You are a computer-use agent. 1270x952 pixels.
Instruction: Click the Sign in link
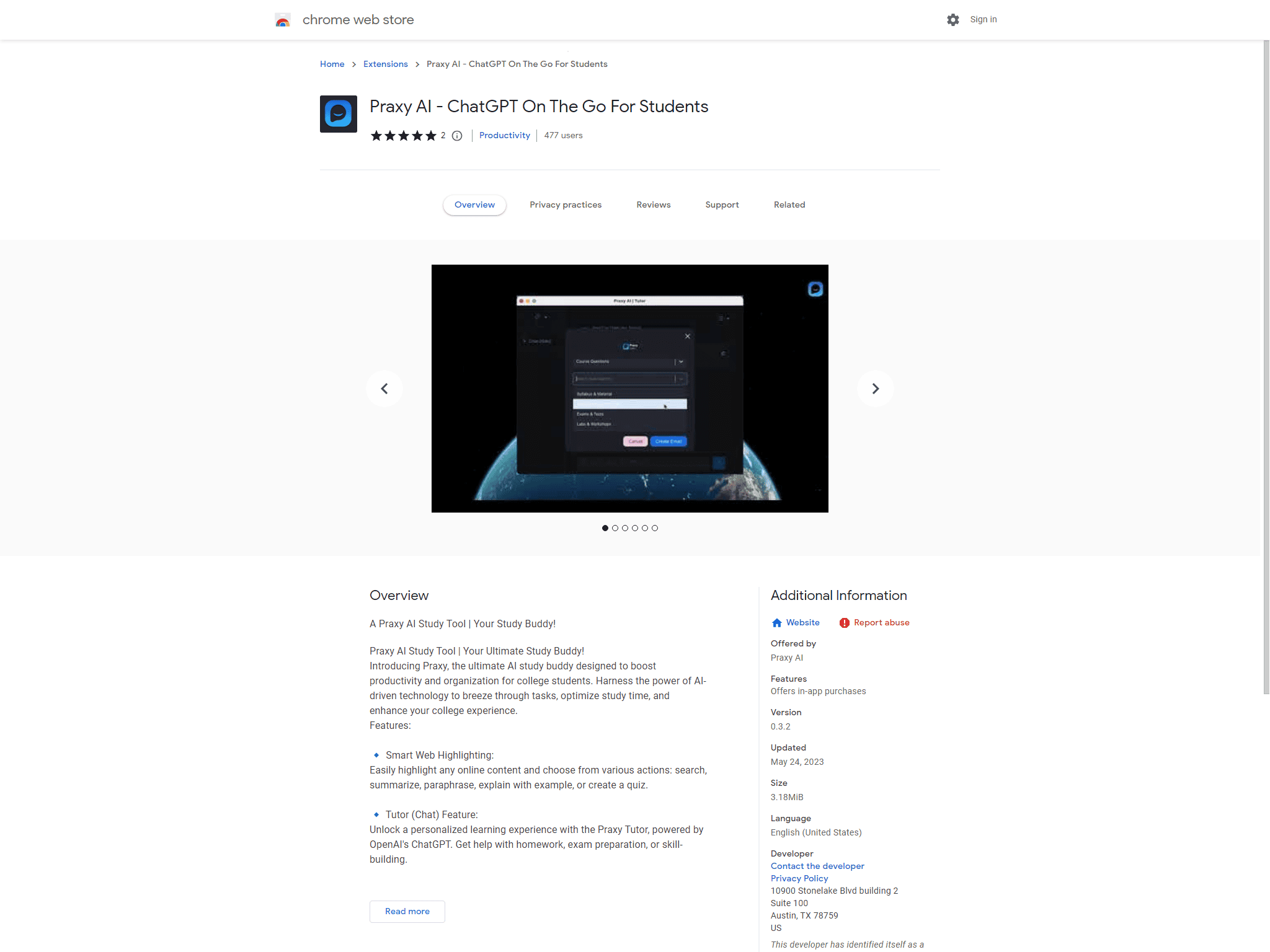pyautogui.click(x=984, y=20)
